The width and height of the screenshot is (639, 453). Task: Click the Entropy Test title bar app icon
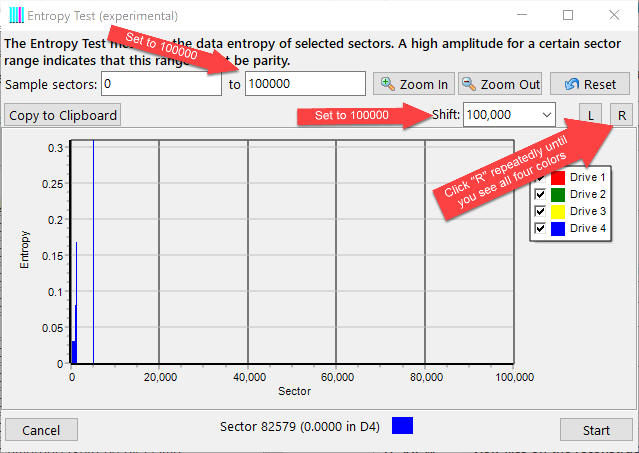[16, 16]
